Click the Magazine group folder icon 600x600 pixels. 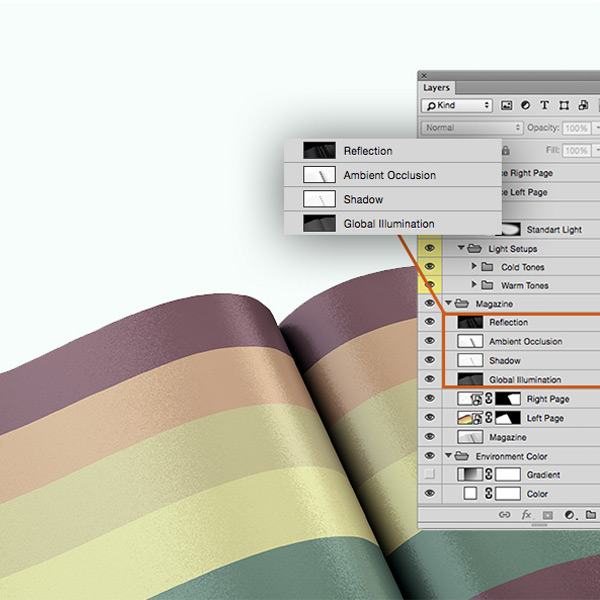pyautogui.click(x=462, y=304)
